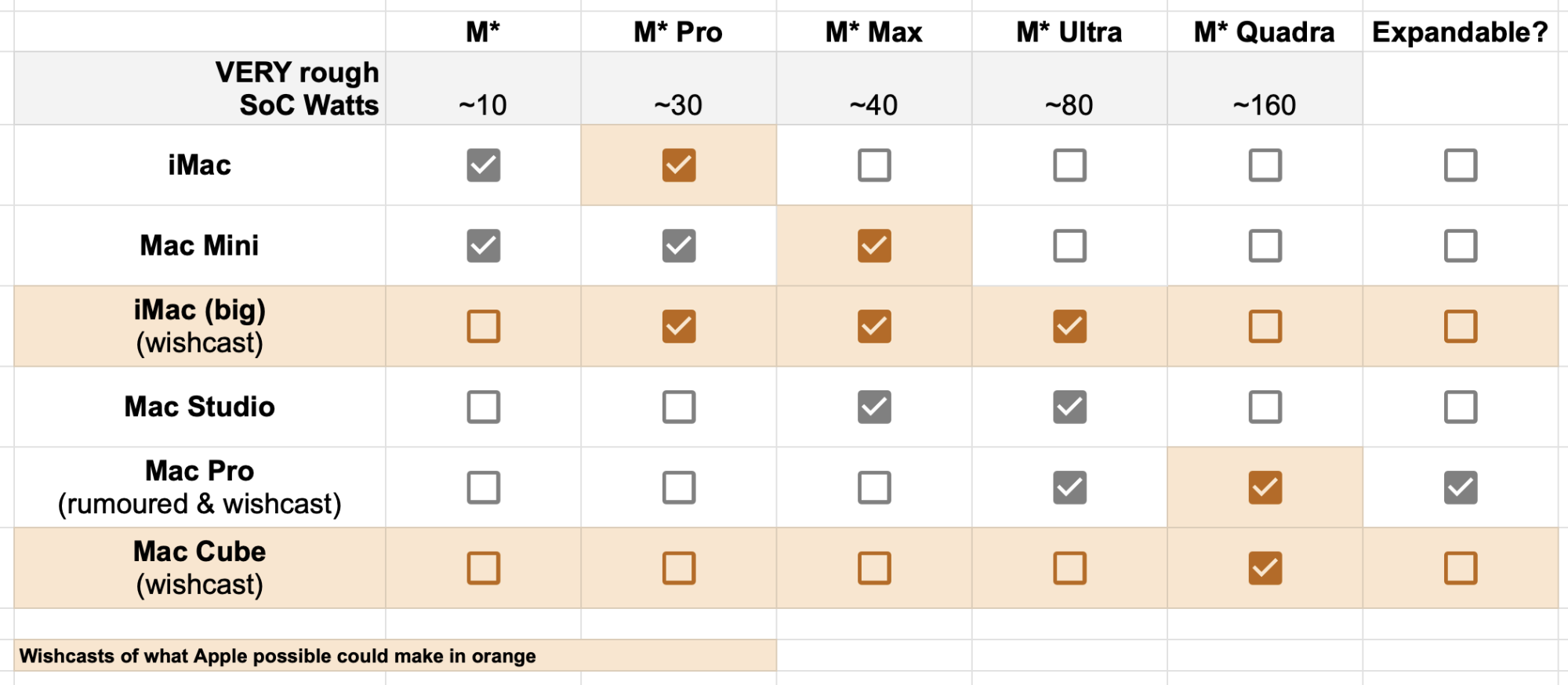Toggle Mac Pro M* Quadra checkbox
1568x685 pixels.
(1265, 487)
